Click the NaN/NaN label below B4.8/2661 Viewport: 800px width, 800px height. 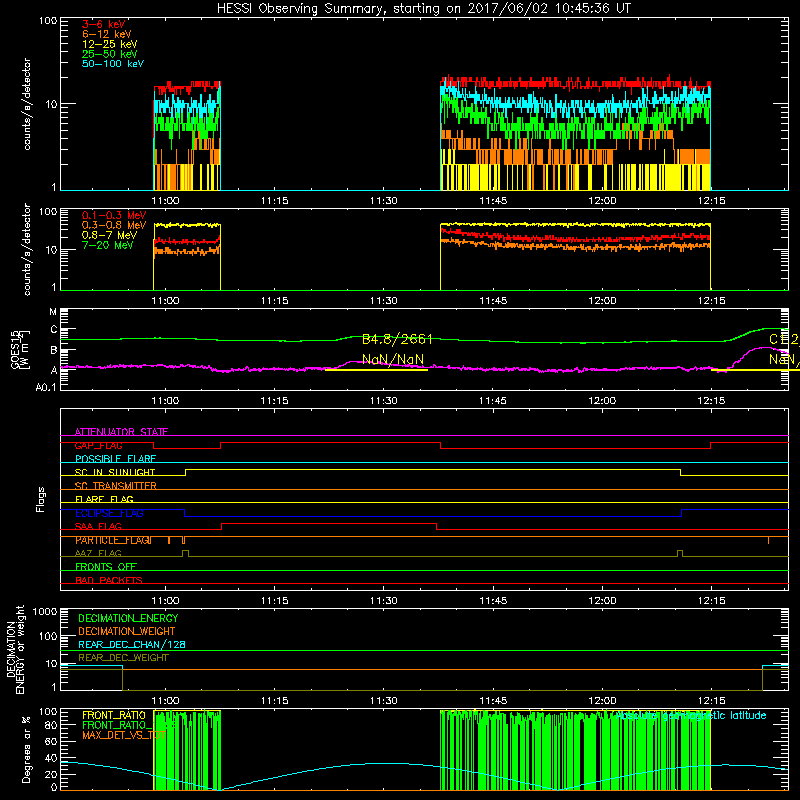coord(393,360)
